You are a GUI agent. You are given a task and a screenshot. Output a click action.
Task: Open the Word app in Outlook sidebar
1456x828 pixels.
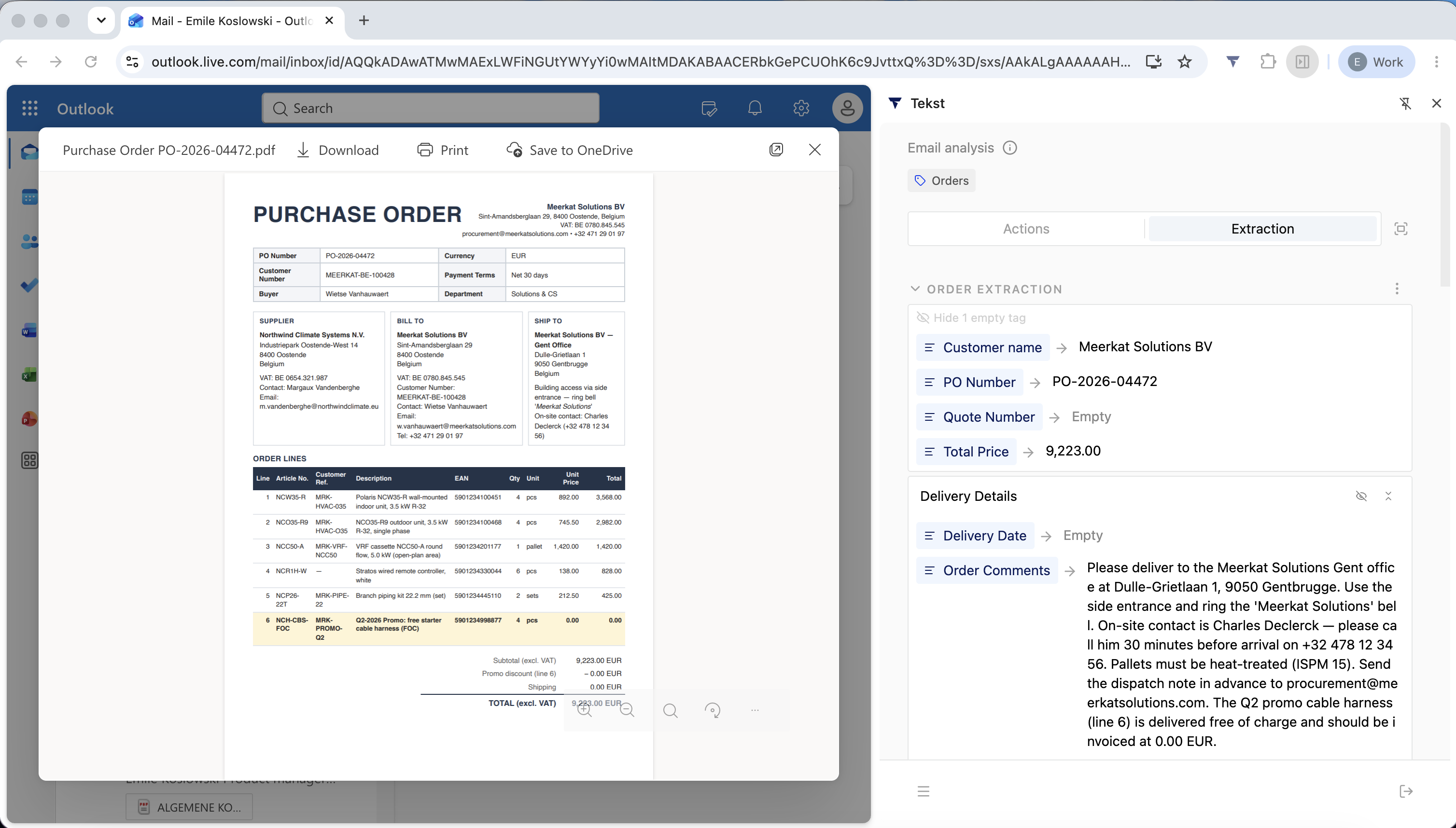point(29,331)
